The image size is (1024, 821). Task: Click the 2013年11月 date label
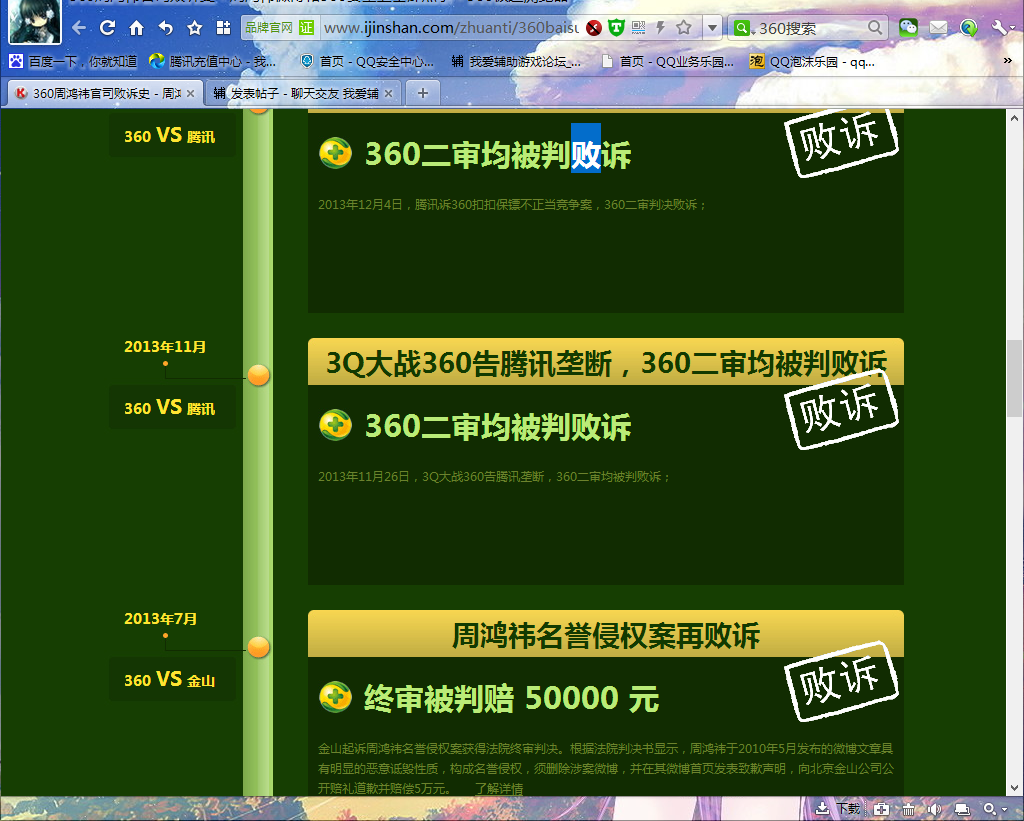click(165, 347)
